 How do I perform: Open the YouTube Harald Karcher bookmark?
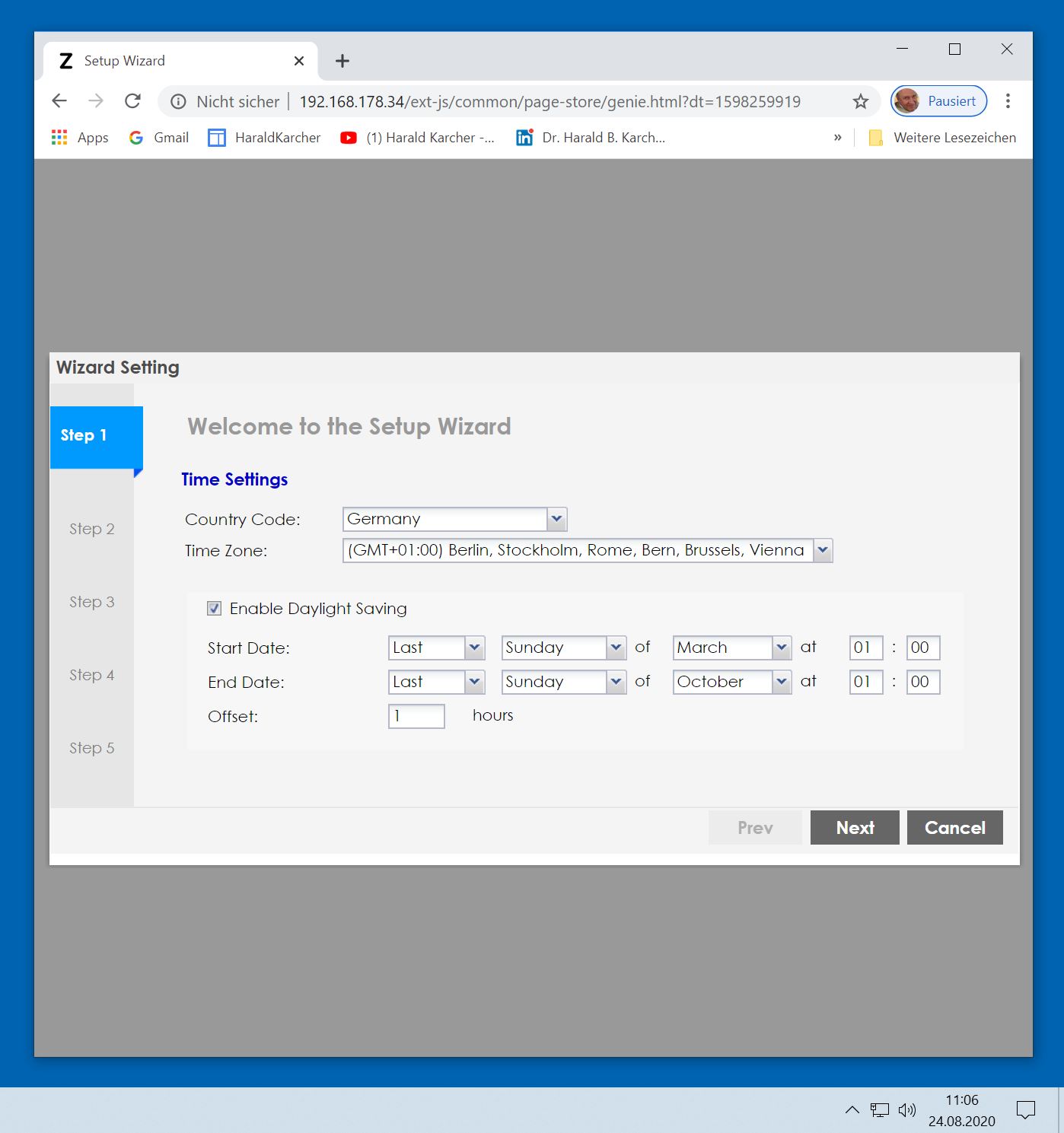tap(417, 138)
